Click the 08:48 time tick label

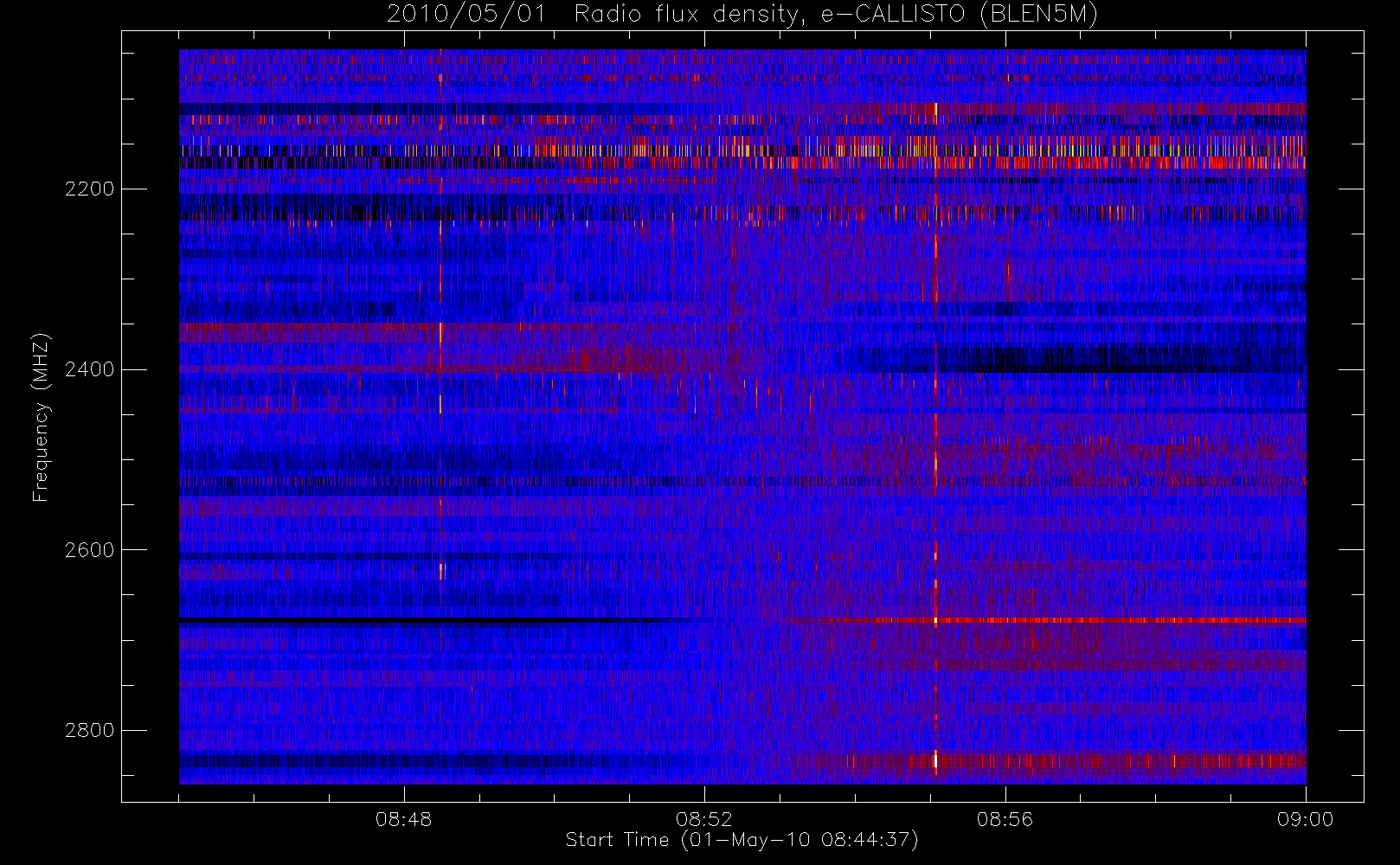(404, 819)
